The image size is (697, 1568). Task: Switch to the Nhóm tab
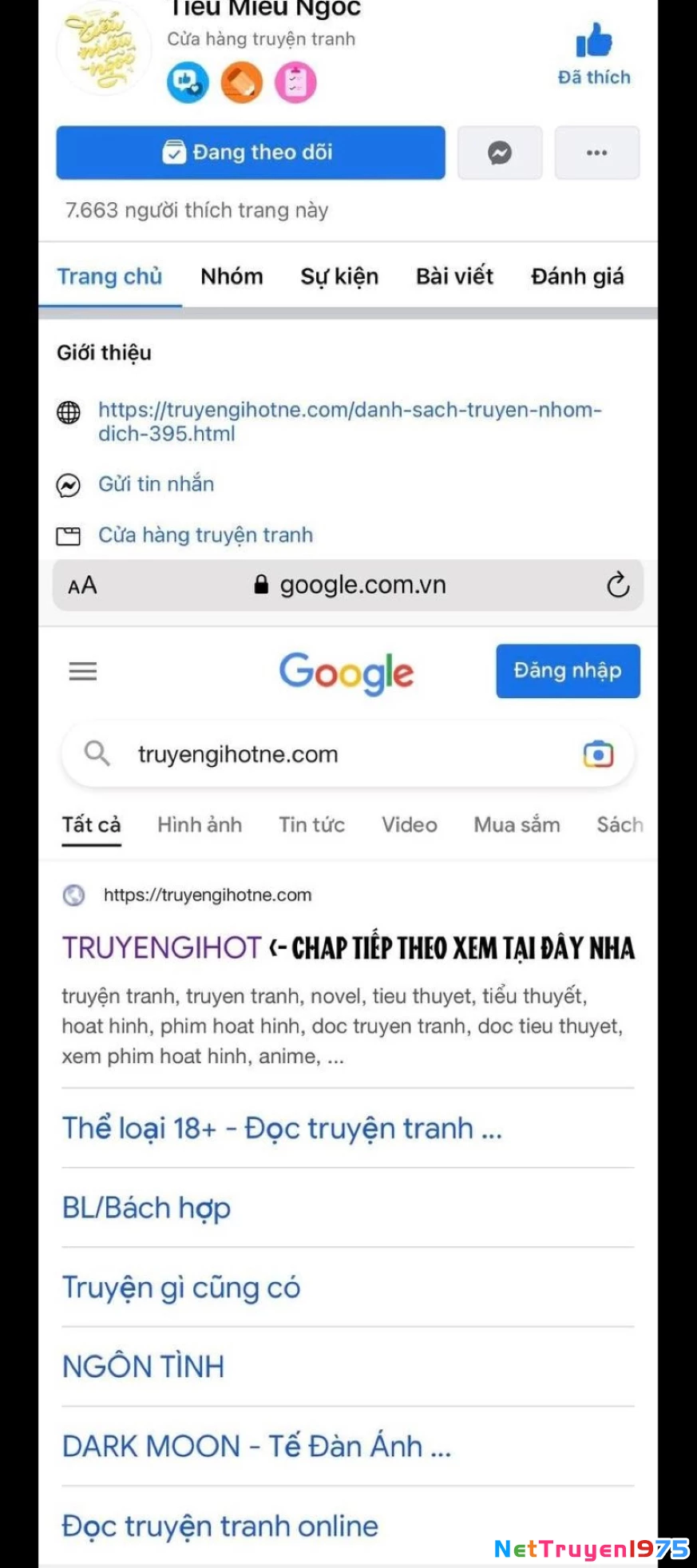pos(232,276)
